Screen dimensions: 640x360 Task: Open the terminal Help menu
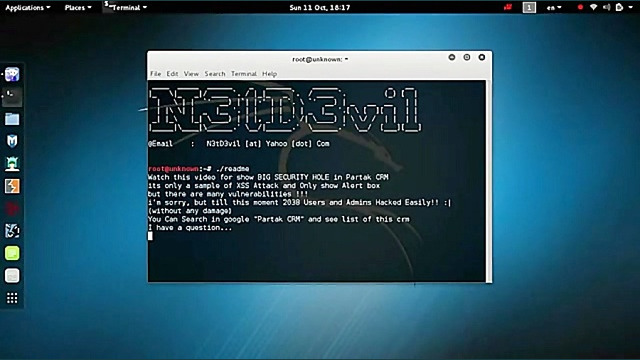pyautogui.click(x=269, y=73)
